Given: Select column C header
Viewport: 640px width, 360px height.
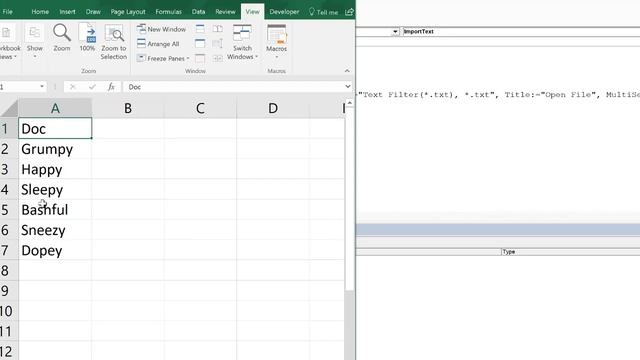Looking at the screenshot, I should point(200,108).
